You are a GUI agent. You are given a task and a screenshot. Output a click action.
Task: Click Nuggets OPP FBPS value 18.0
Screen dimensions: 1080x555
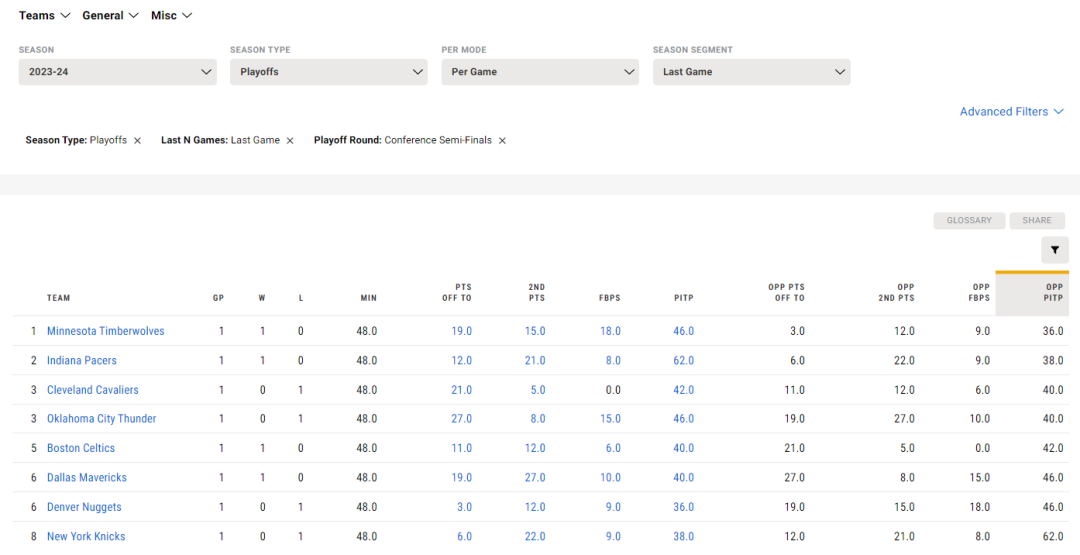[x=980, y=507]
